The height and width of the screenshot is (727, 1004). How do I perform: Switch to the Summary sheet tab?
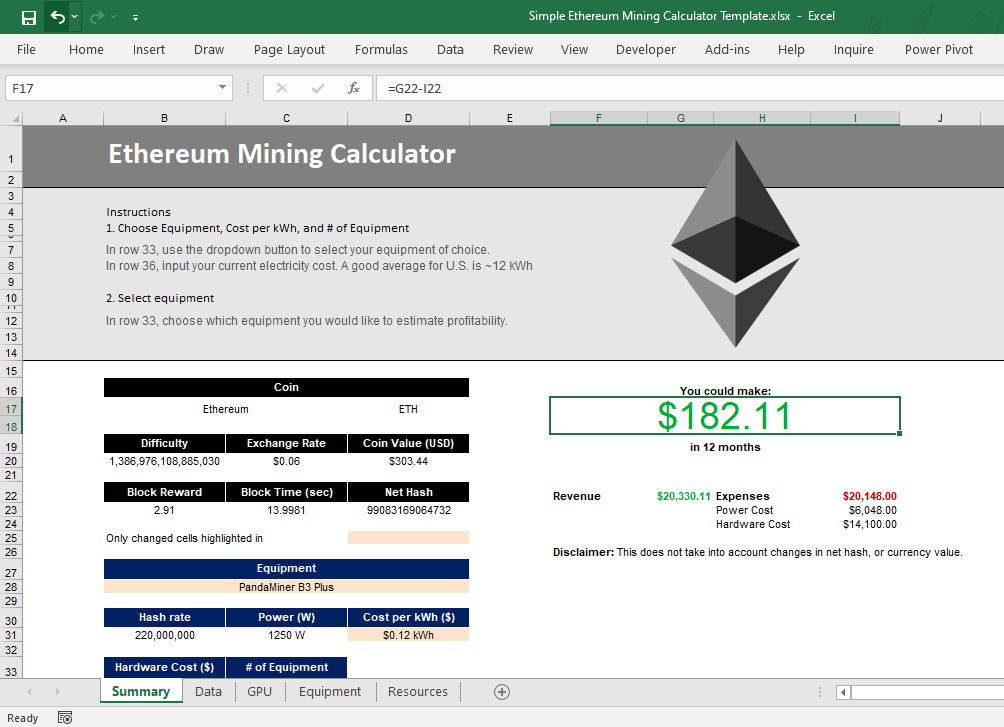click(141, 692)
